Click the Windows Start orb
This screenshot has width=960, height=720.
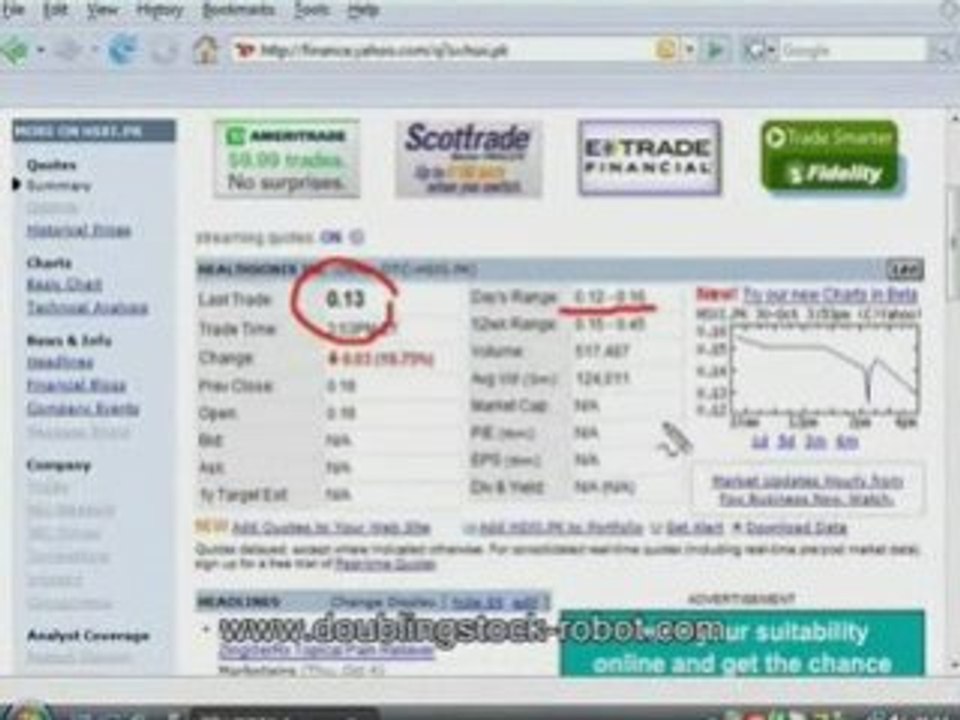pyautogui.click(x=29, y=711)
